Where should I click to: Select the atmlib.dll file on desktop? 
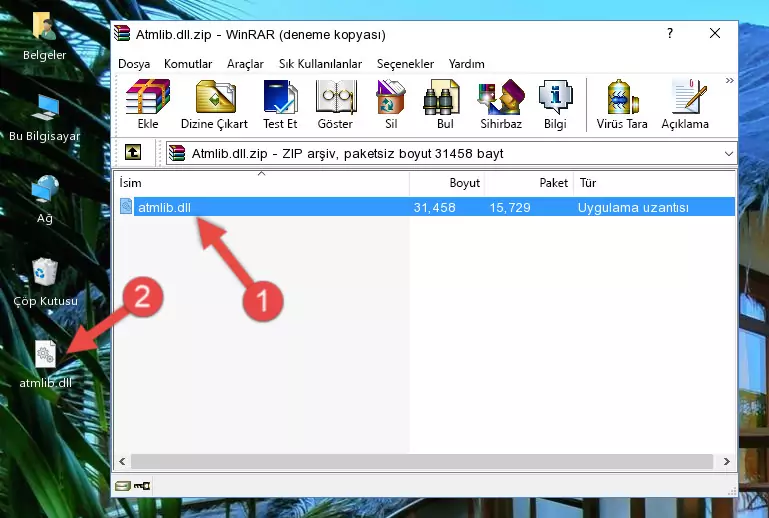[x=46, y=364]
